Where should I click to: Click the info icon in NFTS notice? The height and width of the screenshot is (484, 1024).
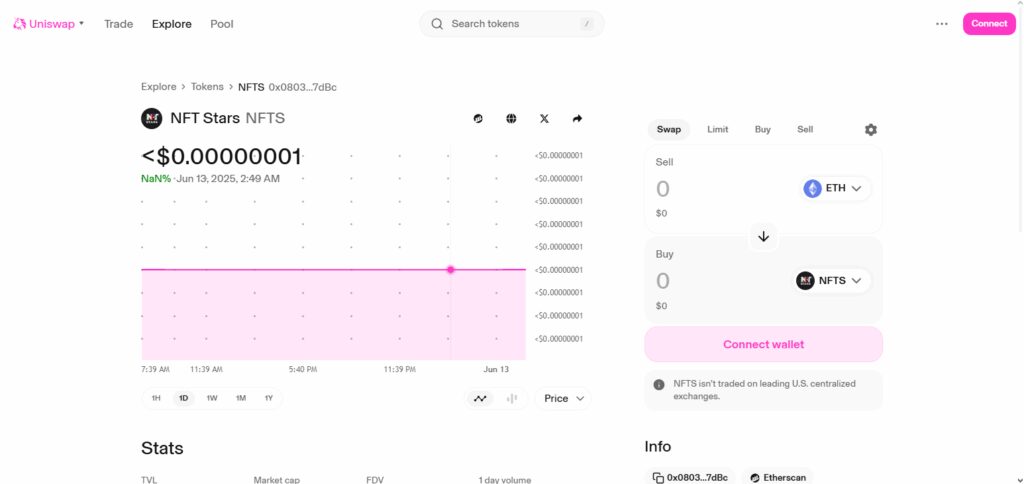pyautogui.click(x=659, y=385)
